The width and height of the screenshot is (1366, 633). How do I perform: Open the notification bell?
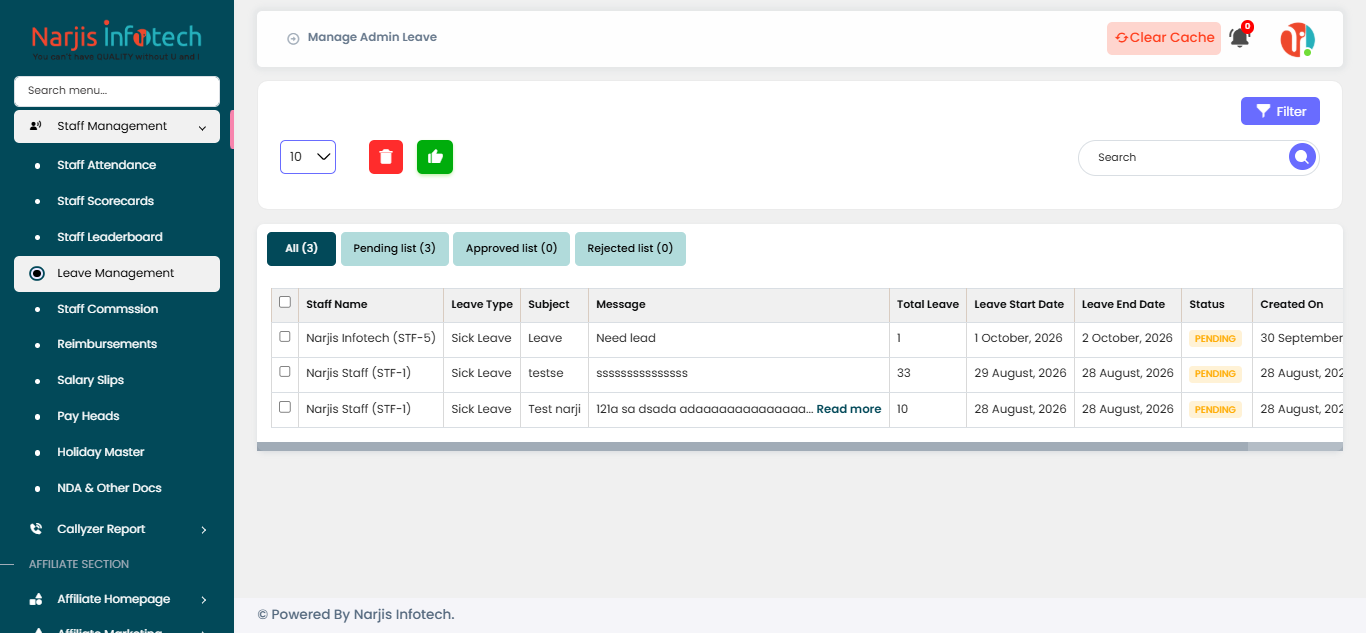pos(1240,38)
